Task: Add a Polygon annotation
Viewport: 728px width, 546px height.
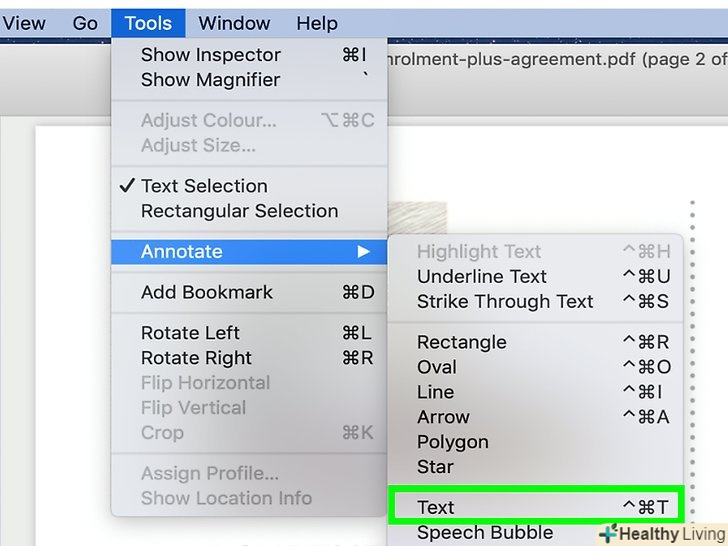Action: pyautogui.click(x=452, y=442)
